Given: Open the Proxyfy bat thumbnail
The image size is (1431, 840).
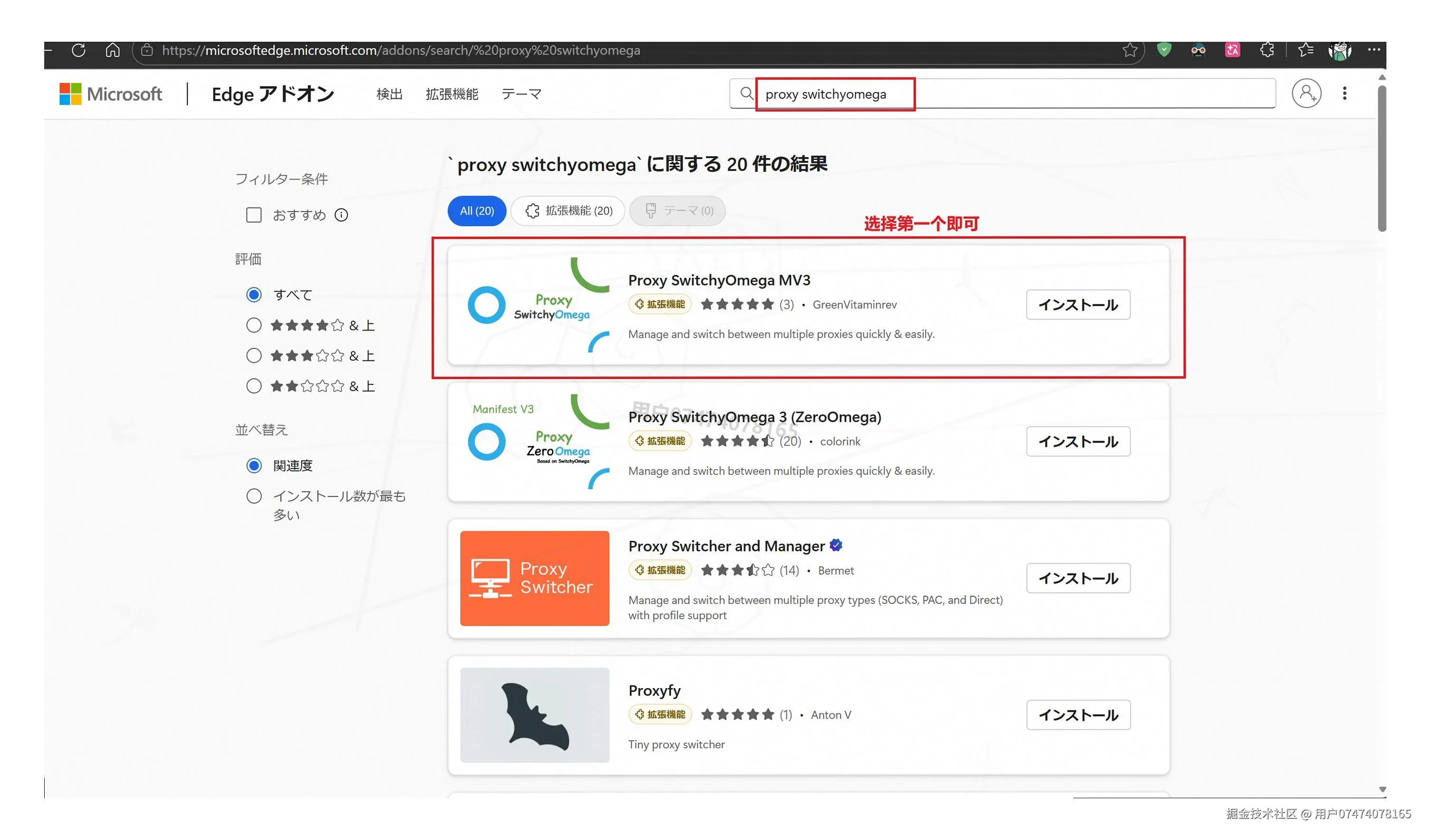Looking at the screenshot, I should (x=534, y=715).
